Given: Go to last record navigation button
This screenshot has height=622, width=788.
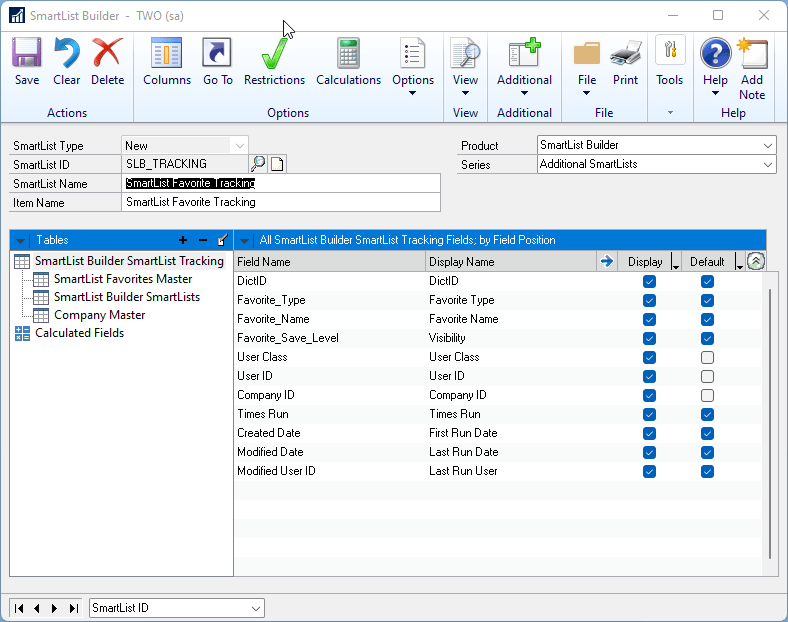Looking at the screenshot, I should point(74,608).
